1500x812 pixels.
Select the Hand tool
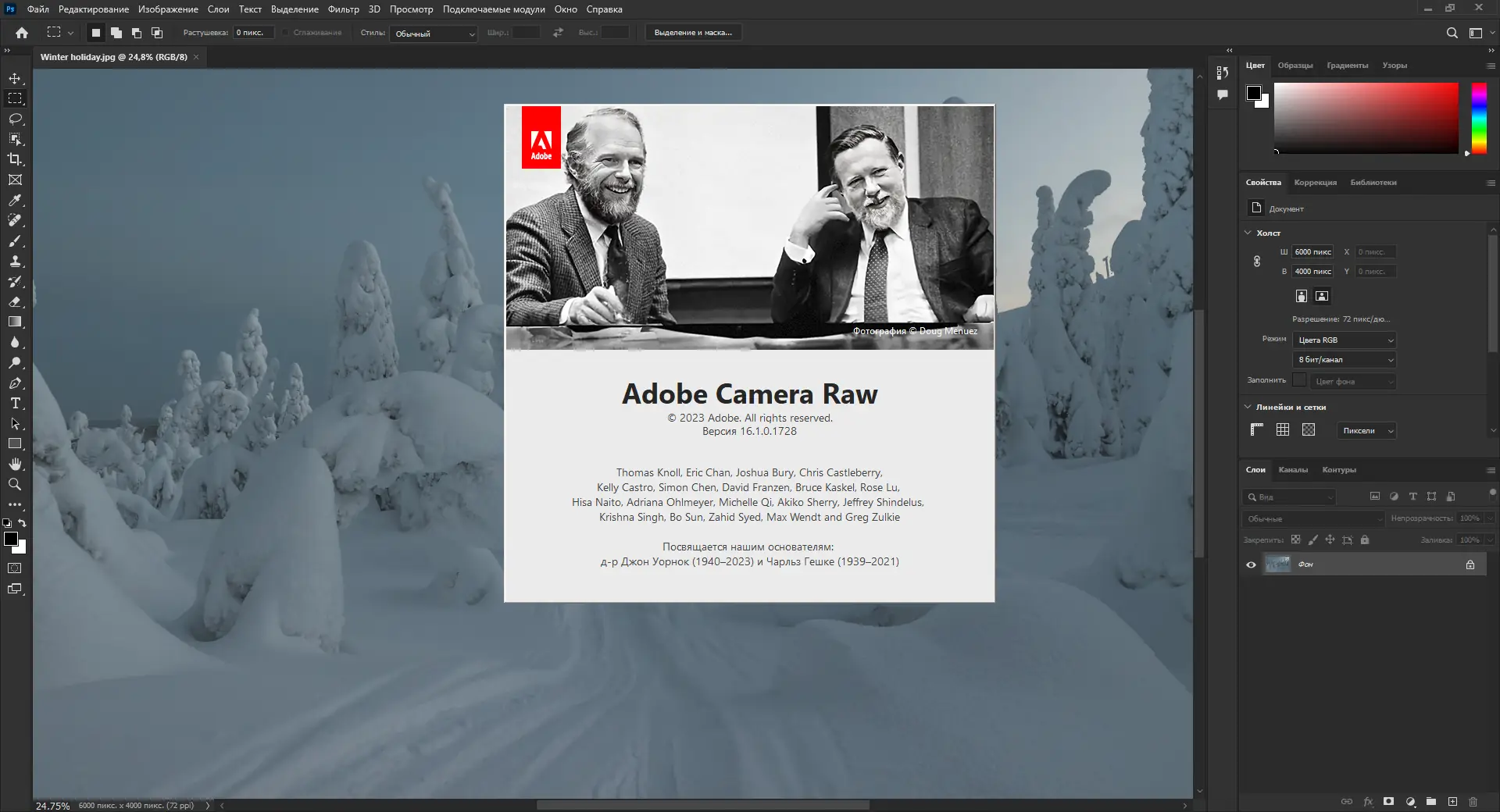coord(15,464)
